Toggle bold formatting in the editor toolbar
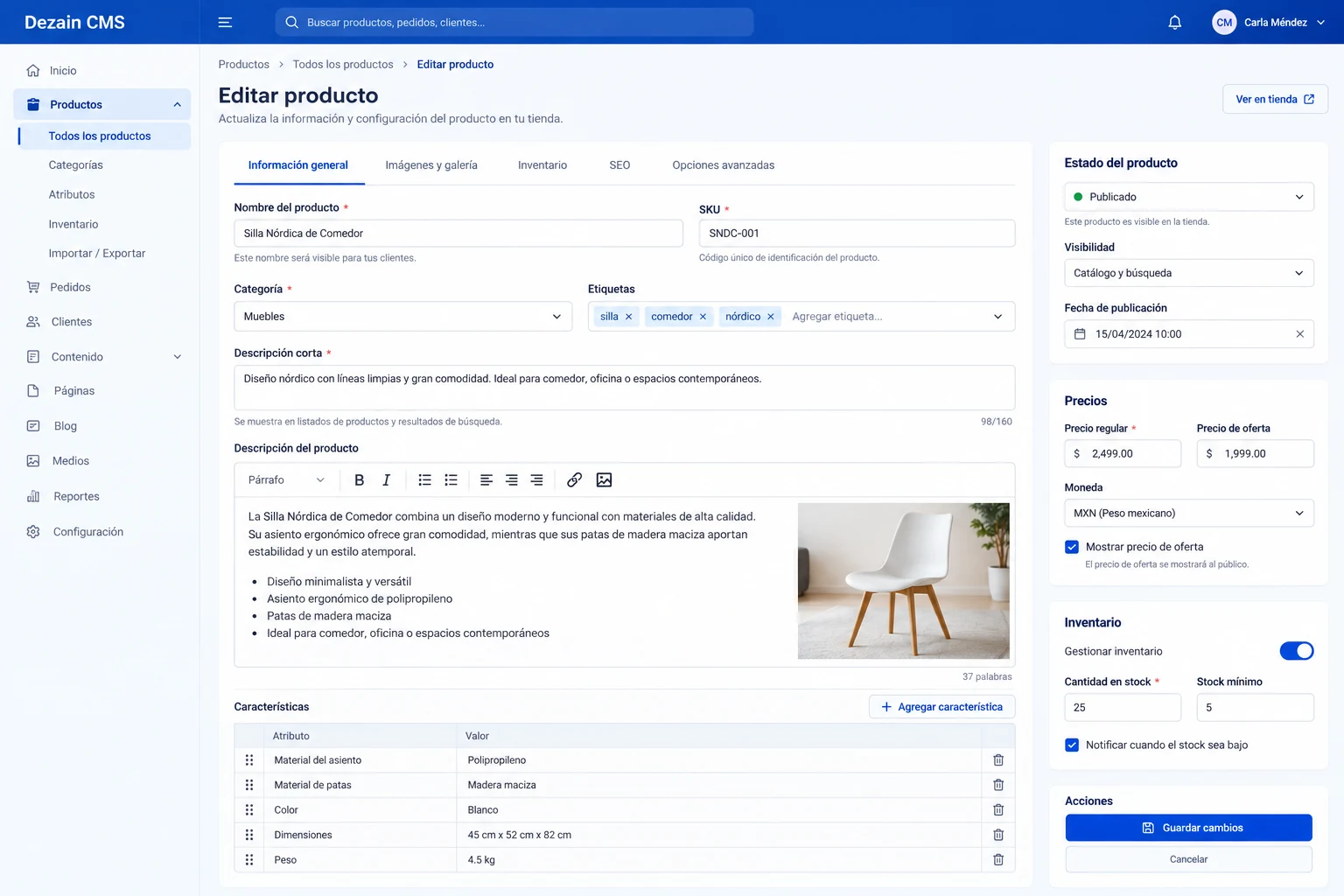The width and height of the screenshot is (1344, 896). pos(359,479)
